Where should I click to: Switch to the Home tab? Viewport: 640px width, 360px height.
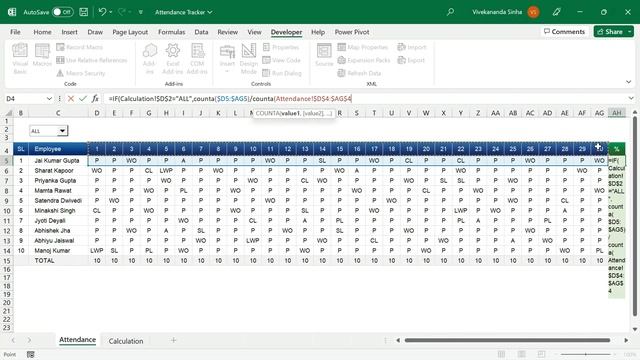coord(42,32)
